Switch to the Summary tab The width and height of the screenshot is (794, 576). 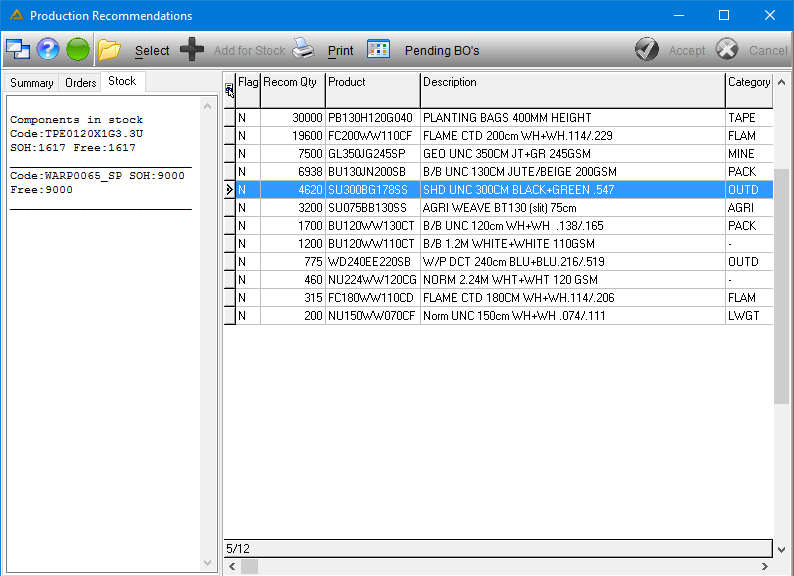[31, 83]
